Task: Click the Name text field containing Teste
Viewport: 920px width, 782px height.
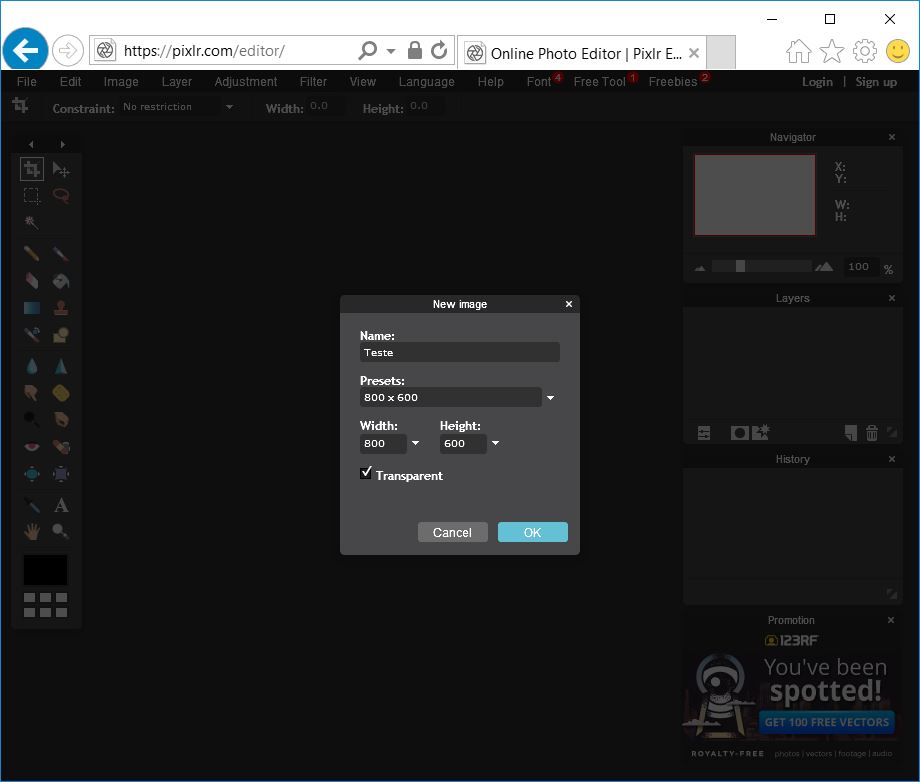Action: pos(459,353)
